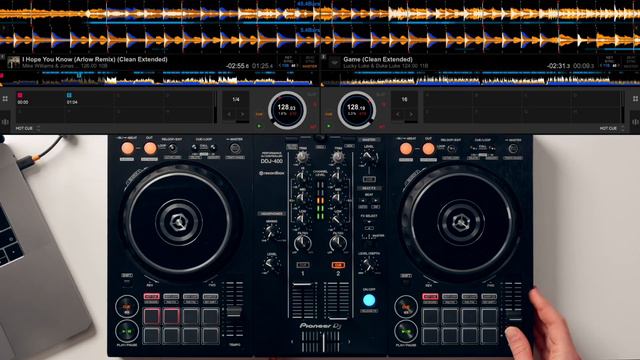The height and width of the screenshot is (360, 640).
Task: Click the deck 1 album artwork thumbnail
Action: coord(13,62)
